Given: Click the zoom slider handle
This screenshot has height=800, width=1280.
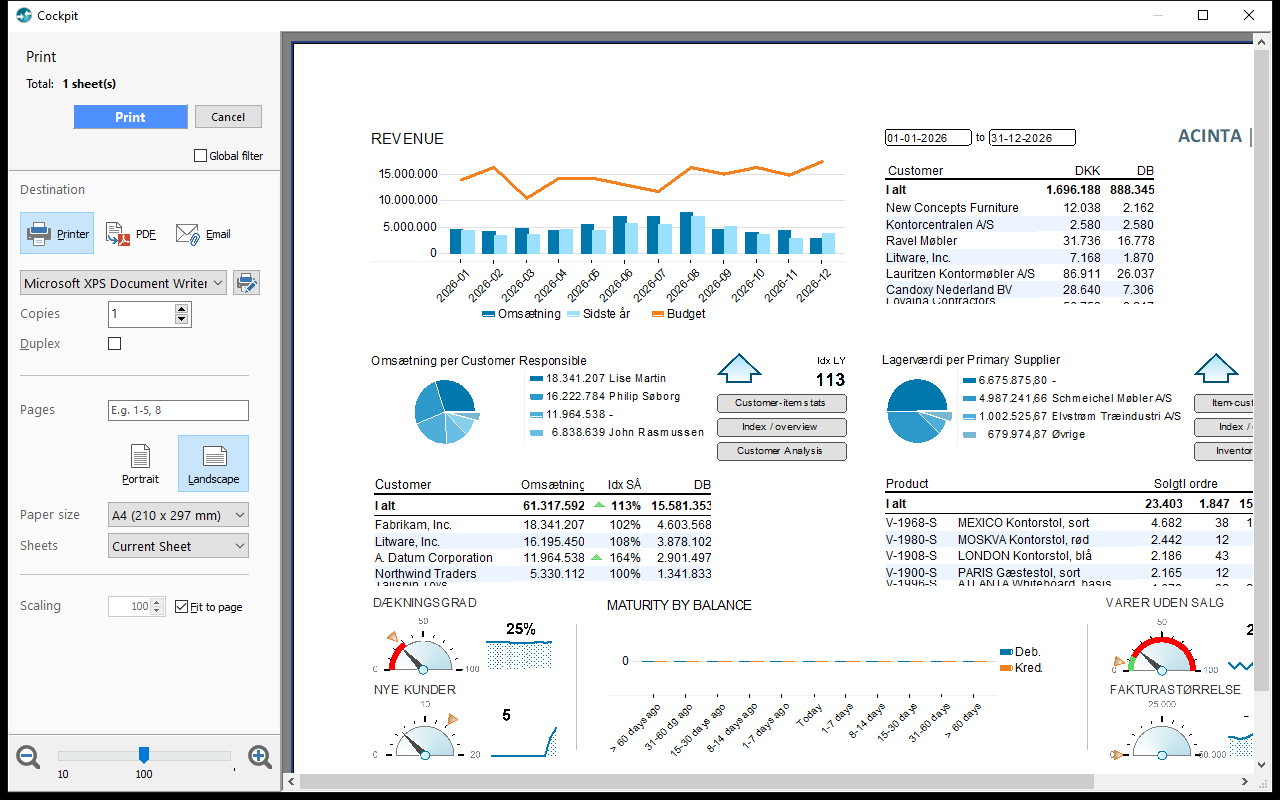Looking at the screenshot, I should (144, 755).
